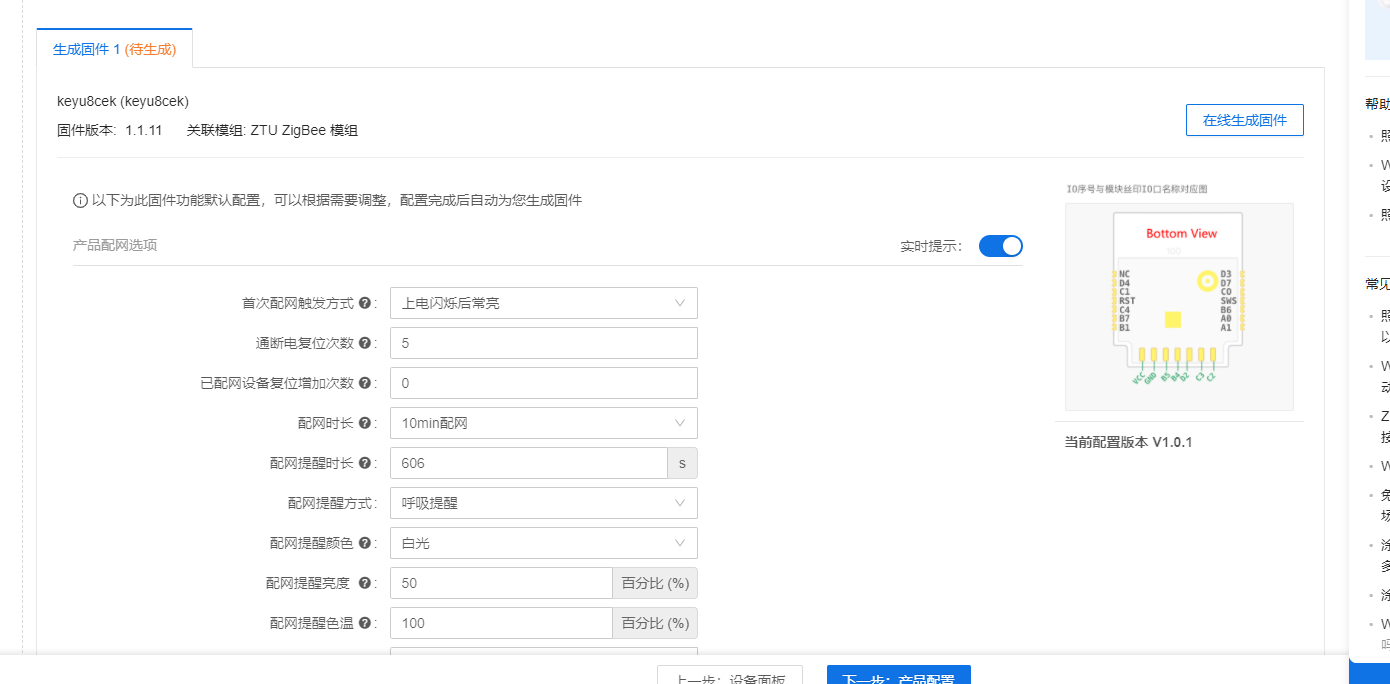Click help icon beside 已配网设备复位增加次数
1390x684 pixels.
pos(366,383)
